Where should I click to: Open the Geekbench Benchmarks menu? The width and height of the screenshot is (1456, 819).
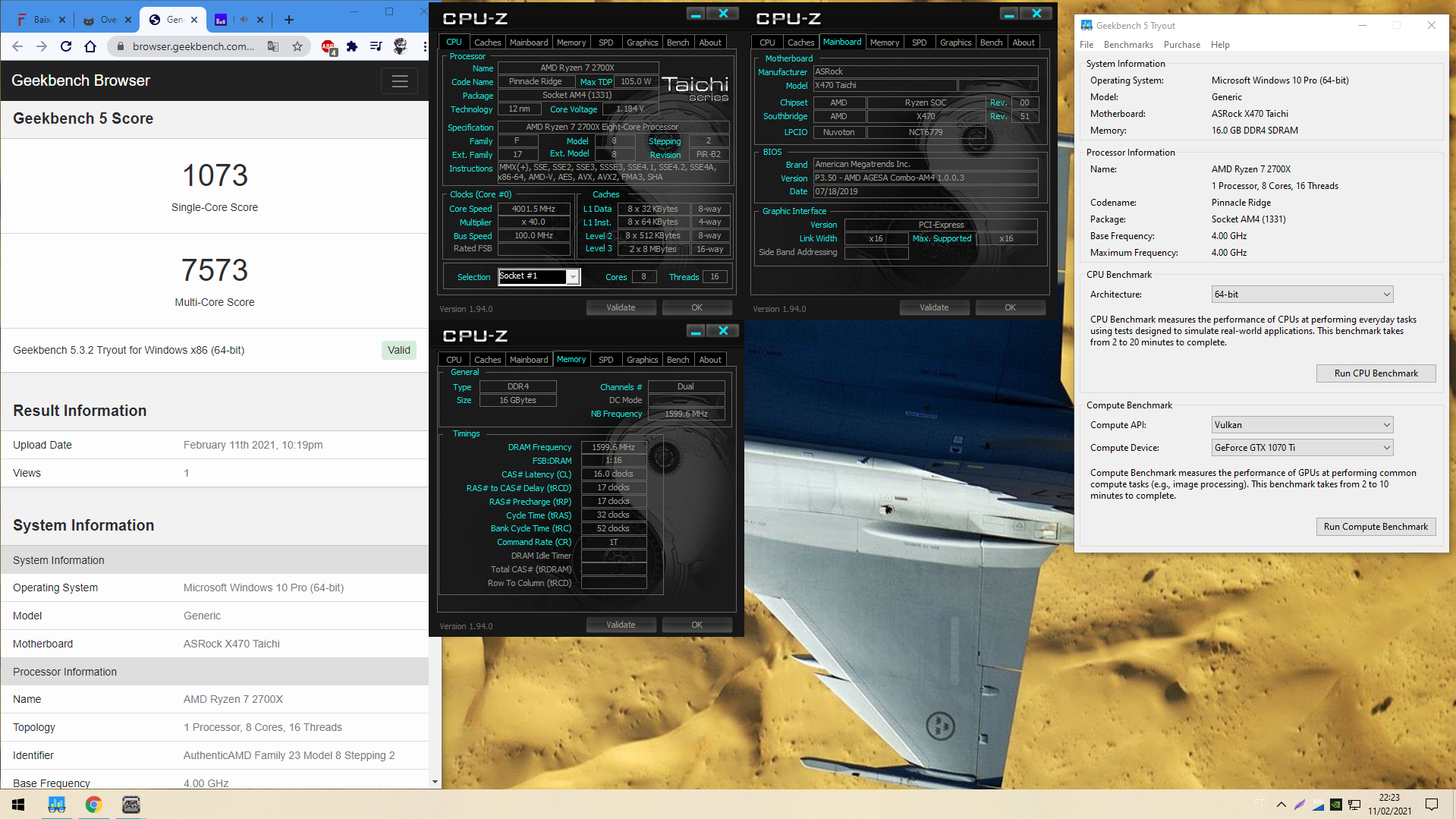click(x=1128, y=45)
